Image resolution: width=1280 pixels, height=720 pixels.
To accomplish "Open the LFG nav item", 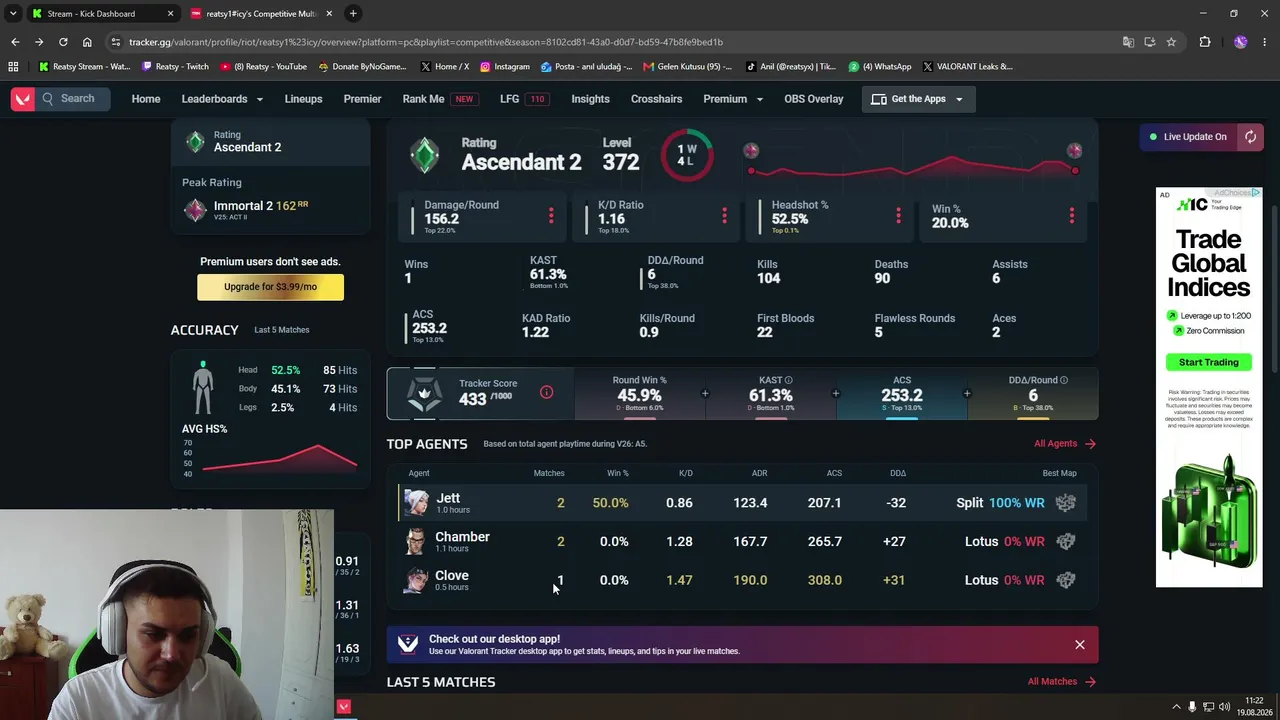I will coord(525,99).
